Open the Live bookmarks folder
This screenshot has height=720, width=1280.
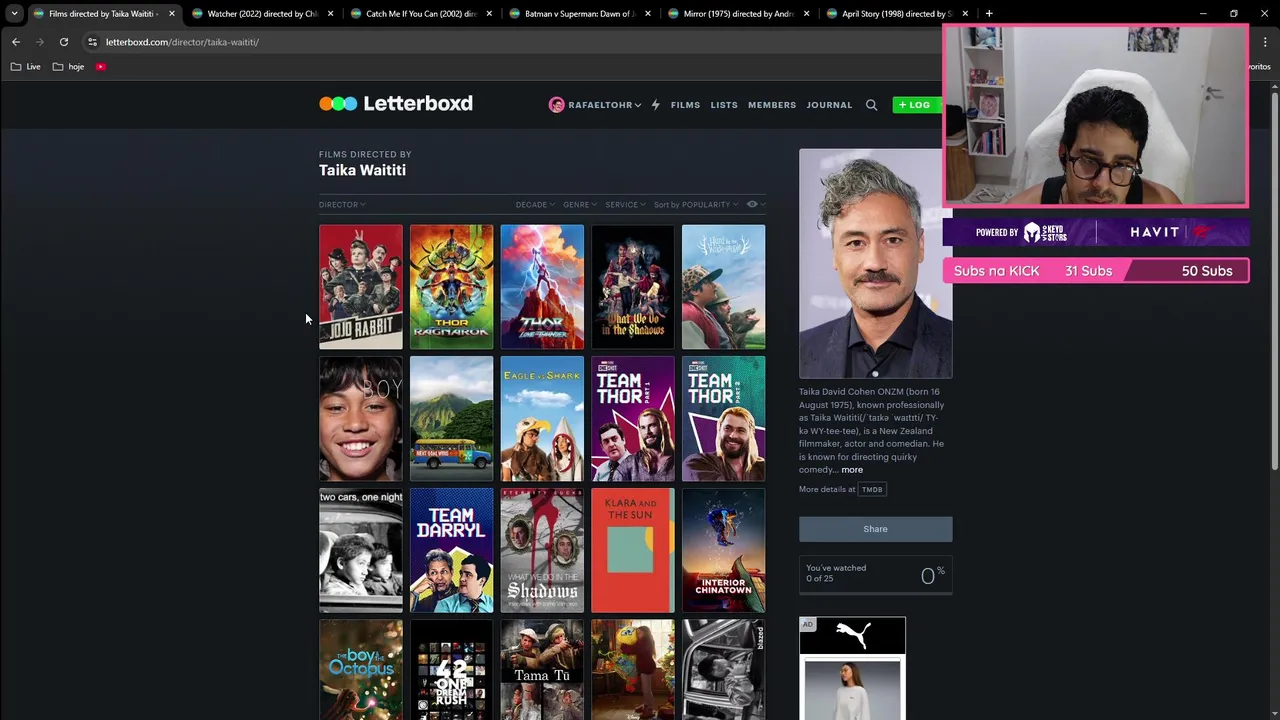click(x=26, y=67)
